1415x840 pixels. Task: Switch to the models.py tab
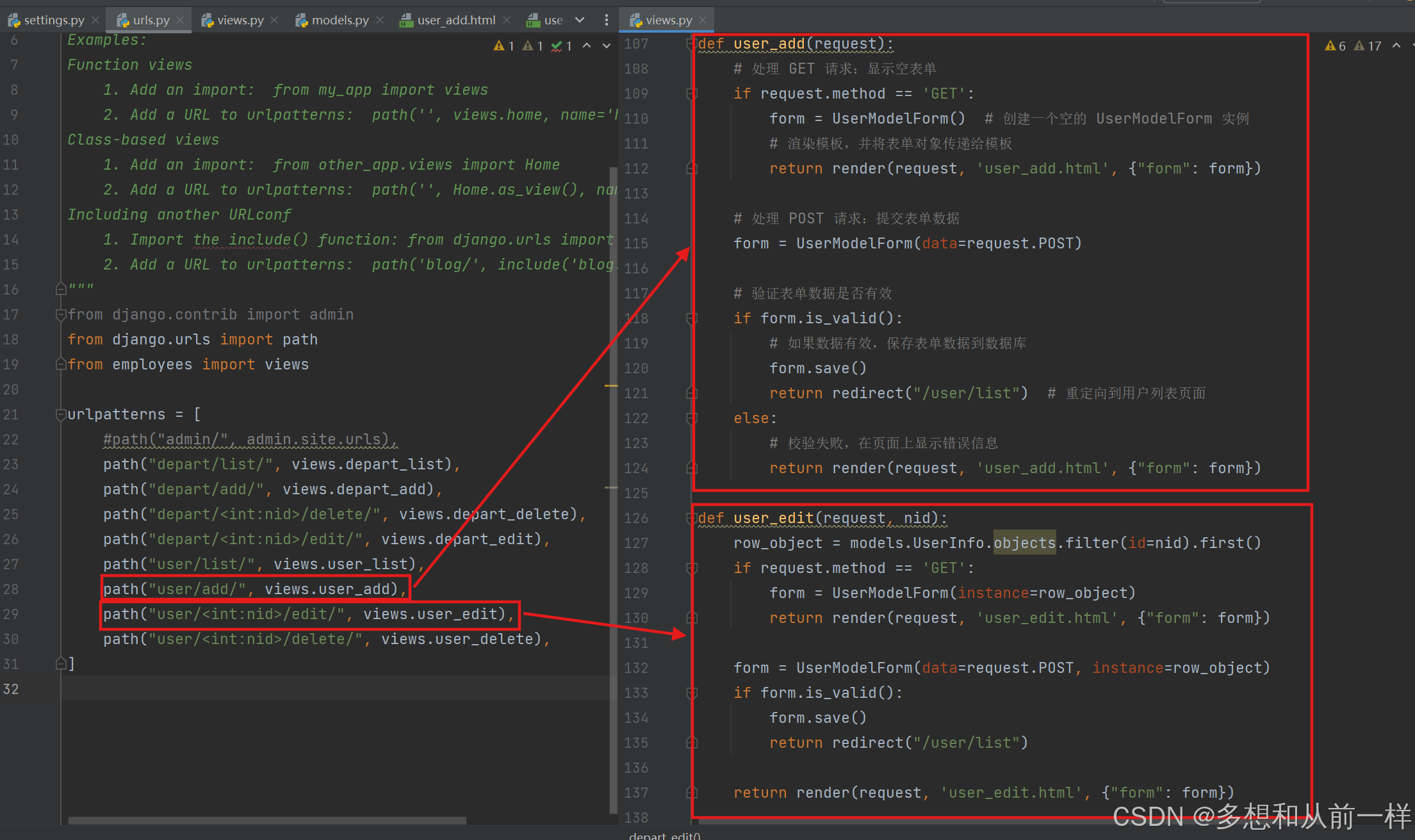(x=339, y=20)
